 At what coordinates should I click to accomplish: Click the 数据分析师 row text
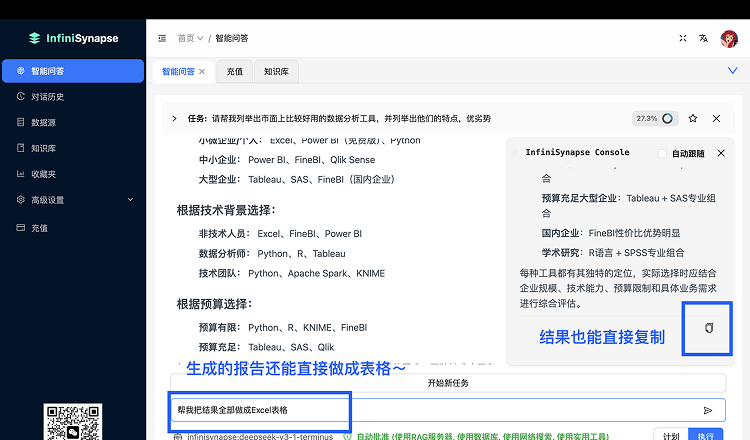pos(272,253)
